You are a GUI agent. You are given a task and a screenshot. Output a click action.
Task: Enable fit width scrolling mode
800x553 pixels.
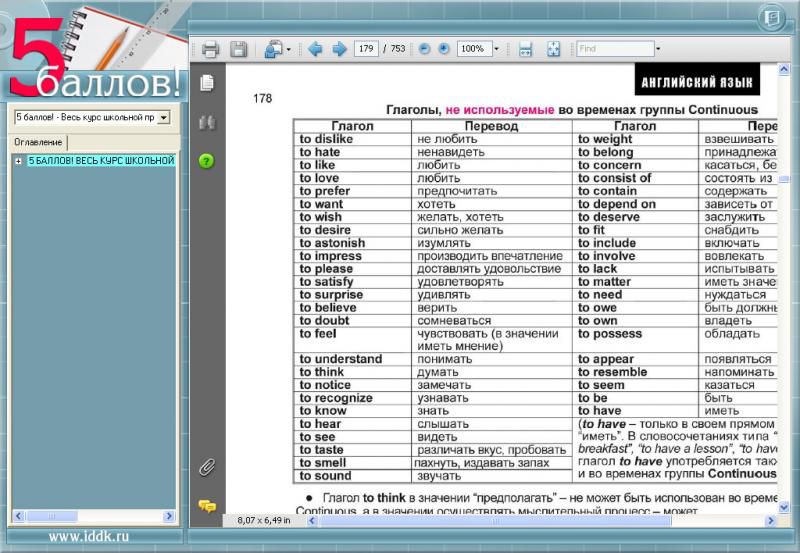click(x=525, y=49)
